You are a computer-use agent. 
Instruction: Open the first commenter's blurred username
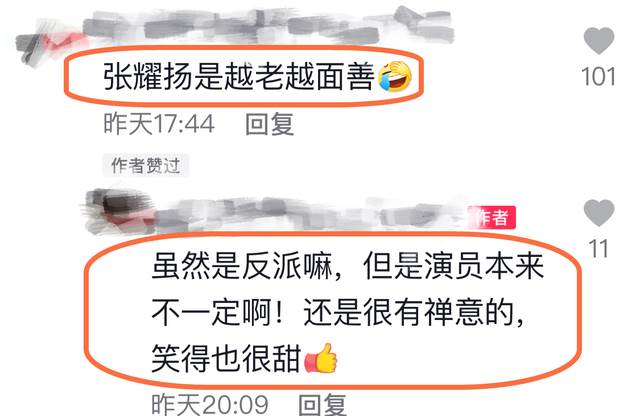pyautogui.click(x=269, y=25)
